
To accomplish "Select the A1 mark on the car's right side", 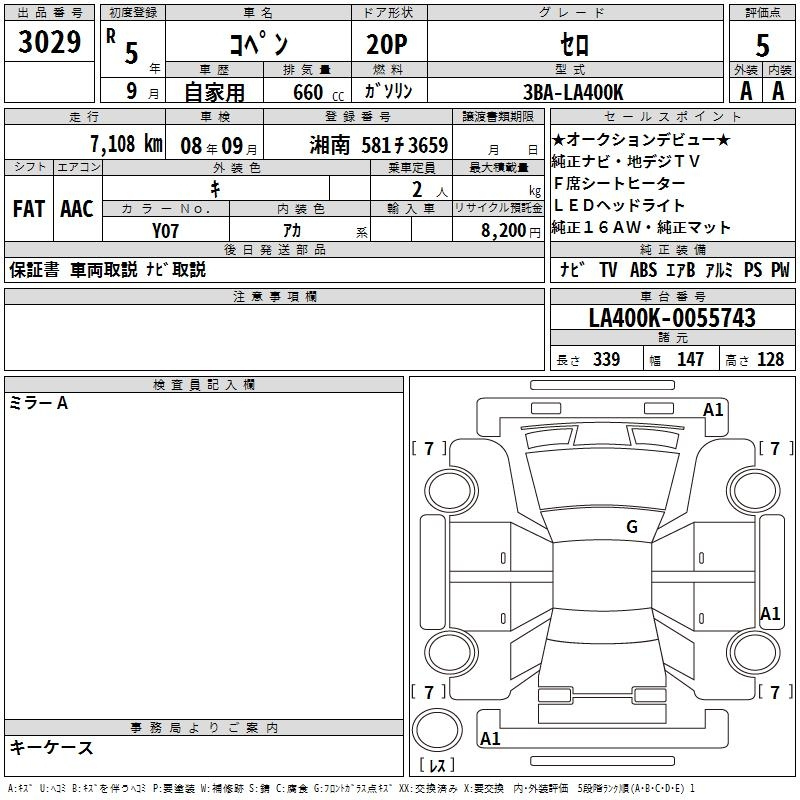I will tap(770, 614).
